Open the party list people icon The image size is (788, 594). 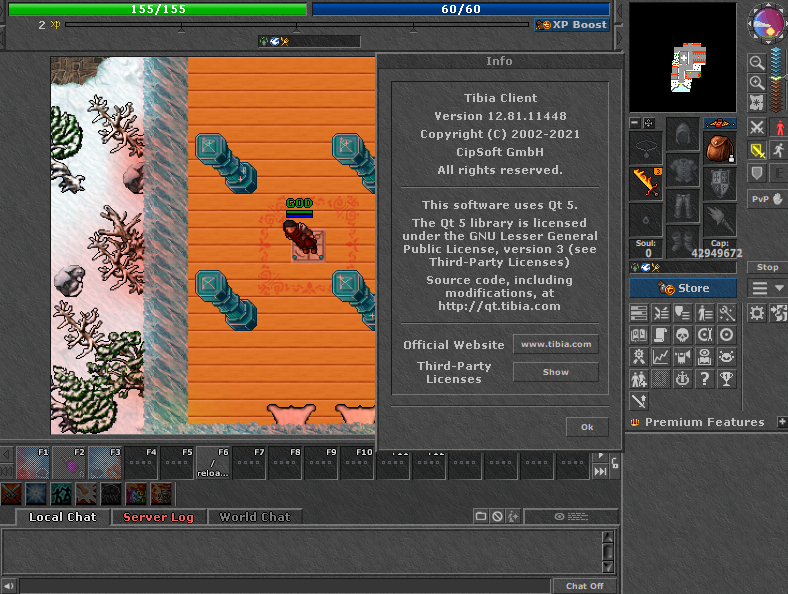[639, 379]
